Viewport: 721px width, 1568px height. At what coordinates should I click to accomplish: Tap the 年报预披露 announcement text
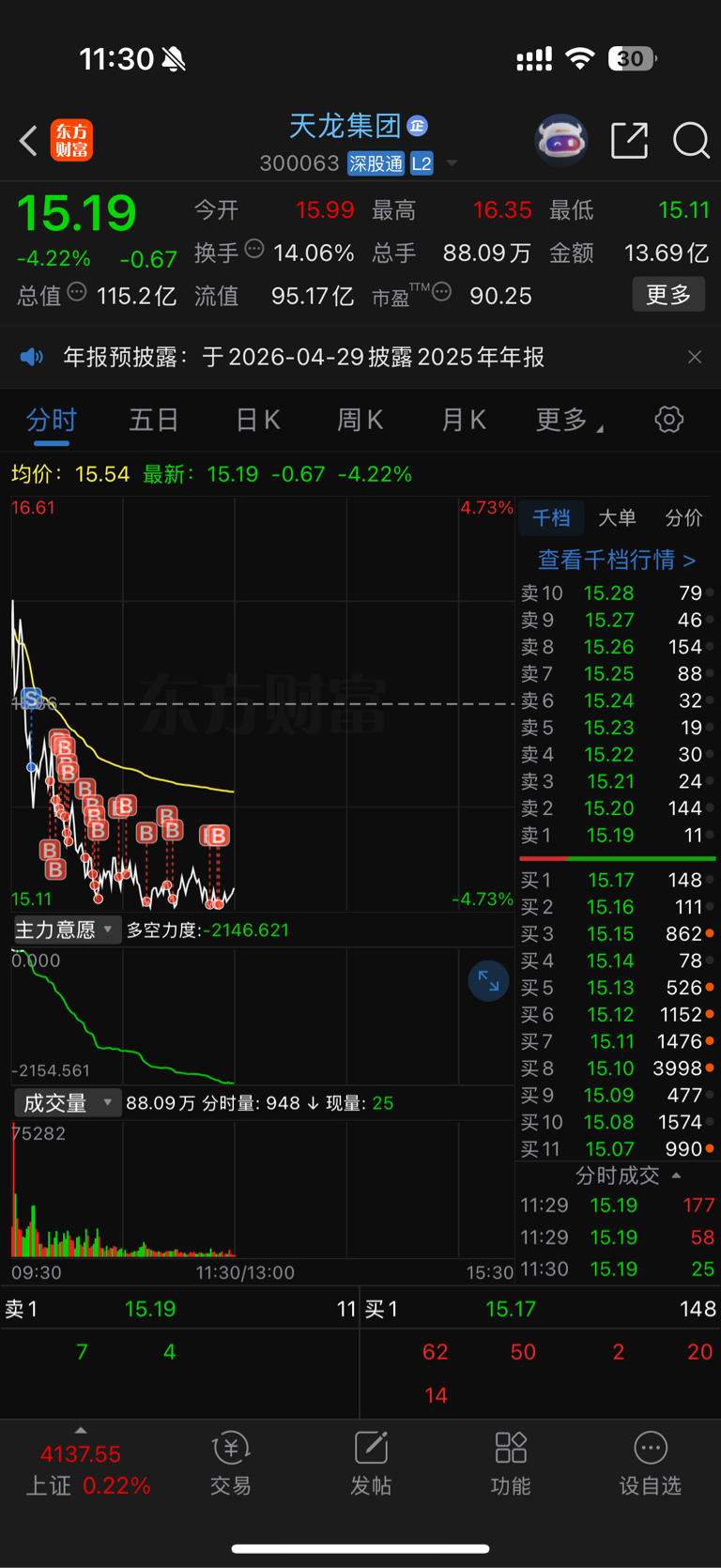[x=303, y=357]
